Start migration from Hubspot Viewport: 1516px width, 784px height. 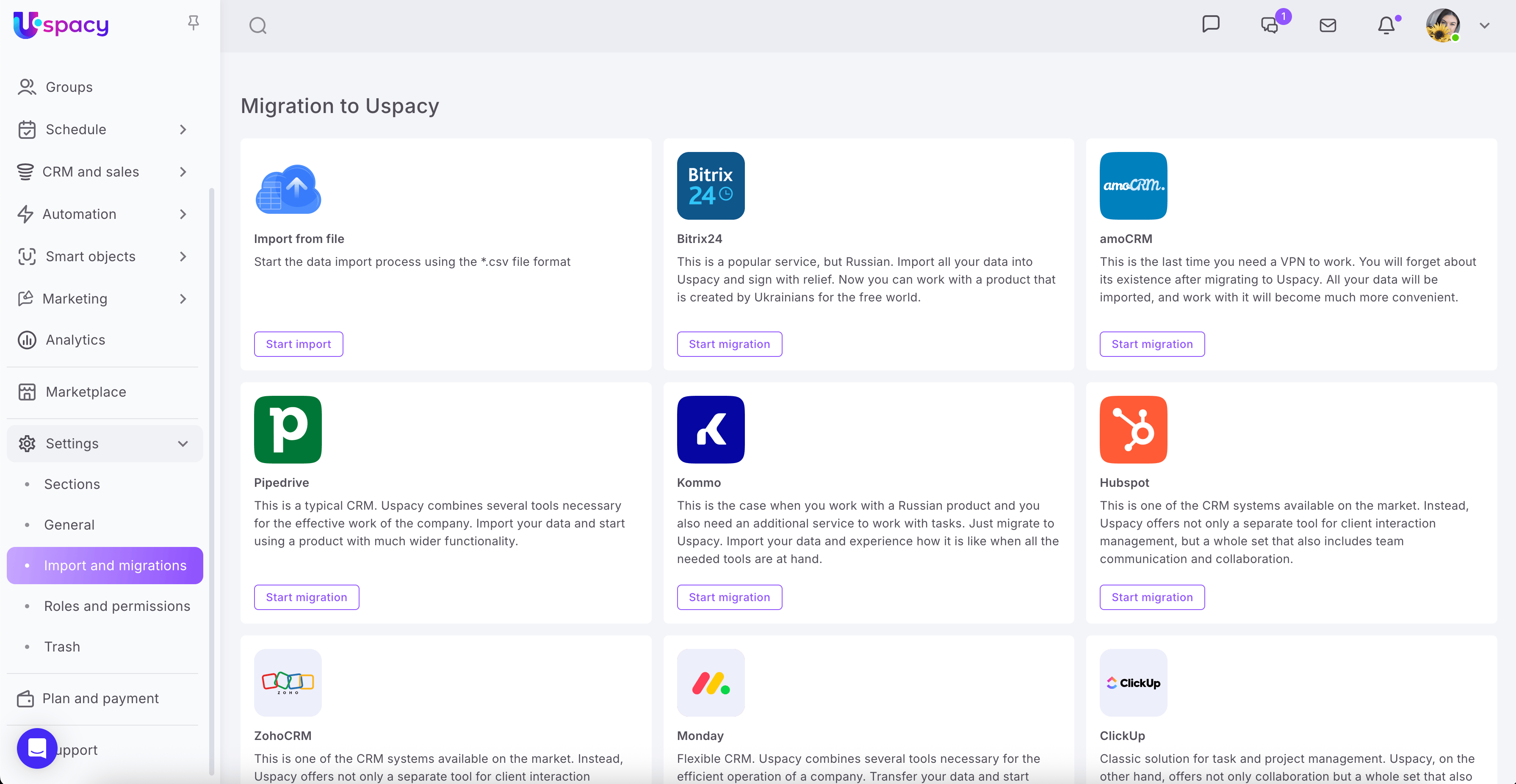click(x=1152, y=597)
